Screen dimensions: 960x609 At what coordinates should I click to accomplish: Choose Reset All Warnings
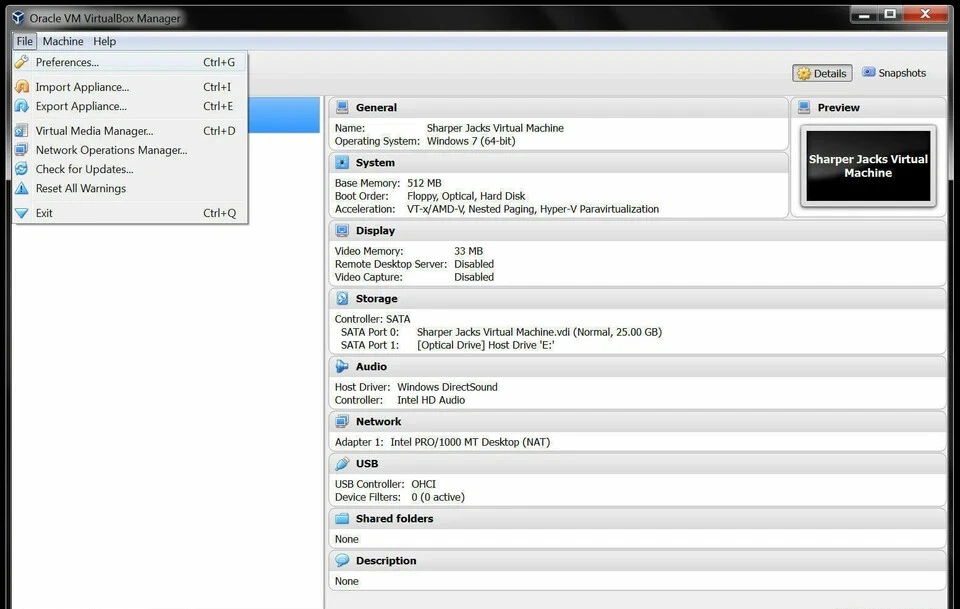83,188
